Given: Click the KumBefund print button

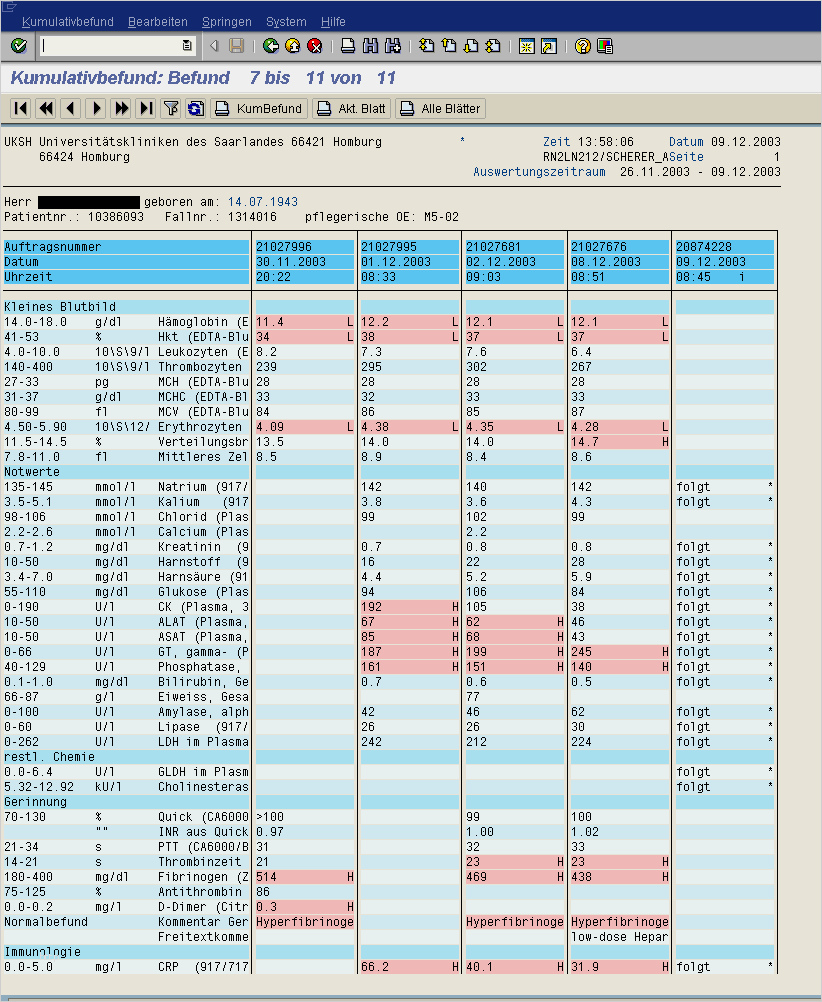Looking at the screenshot, I should [259, 109].
